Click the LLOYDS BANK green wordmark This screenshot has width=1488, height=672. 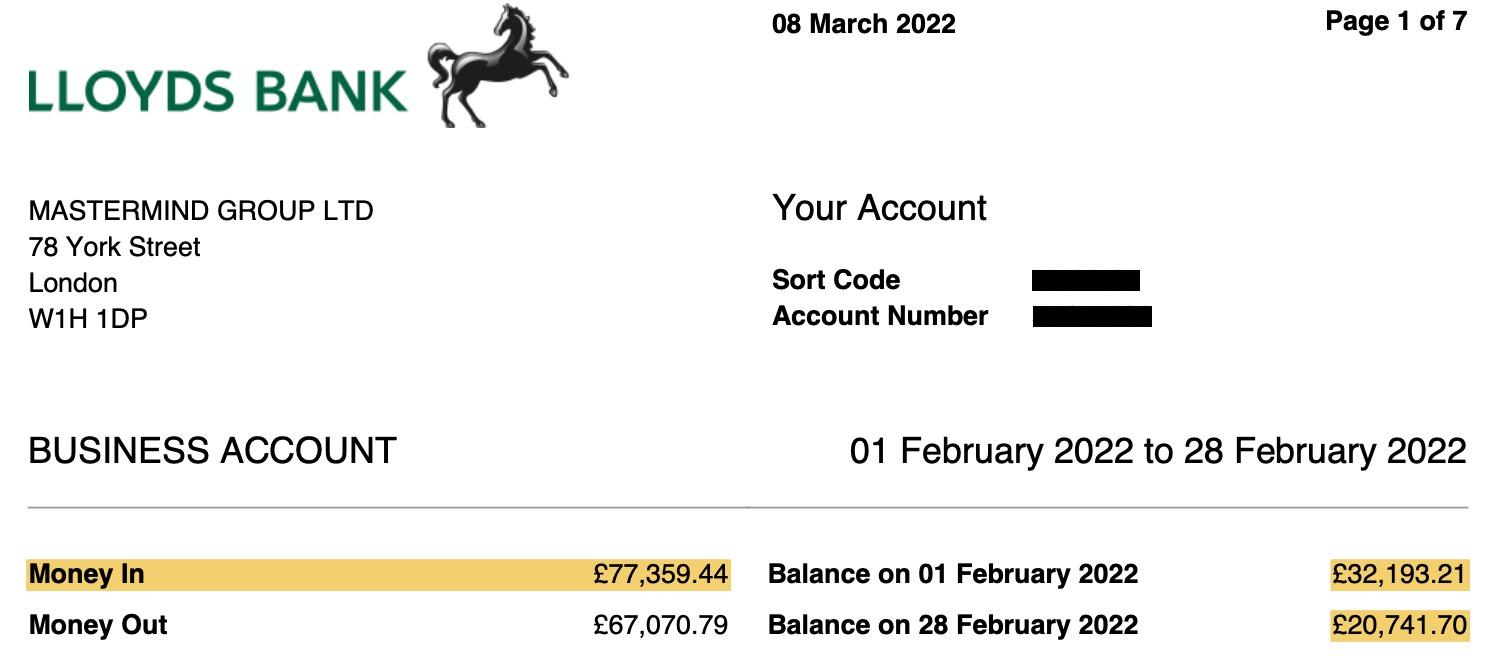click(x=217, y=91)
